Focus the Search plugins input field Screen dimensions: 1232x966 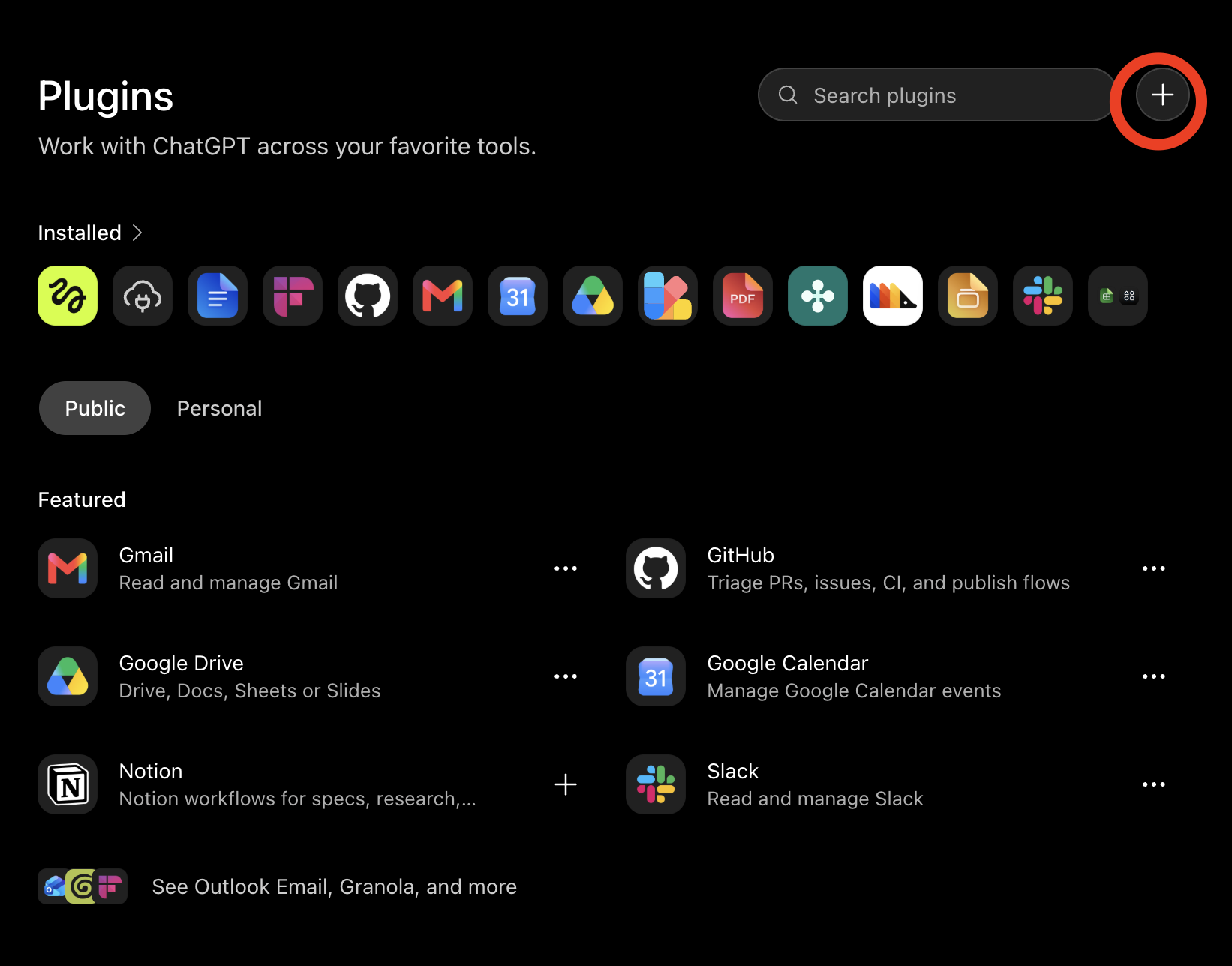pos(938,94)
